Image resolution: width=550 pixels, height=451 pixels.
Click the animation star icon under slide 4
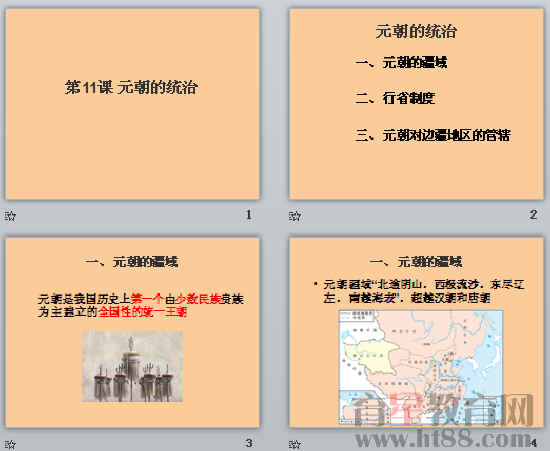point(295,445)
